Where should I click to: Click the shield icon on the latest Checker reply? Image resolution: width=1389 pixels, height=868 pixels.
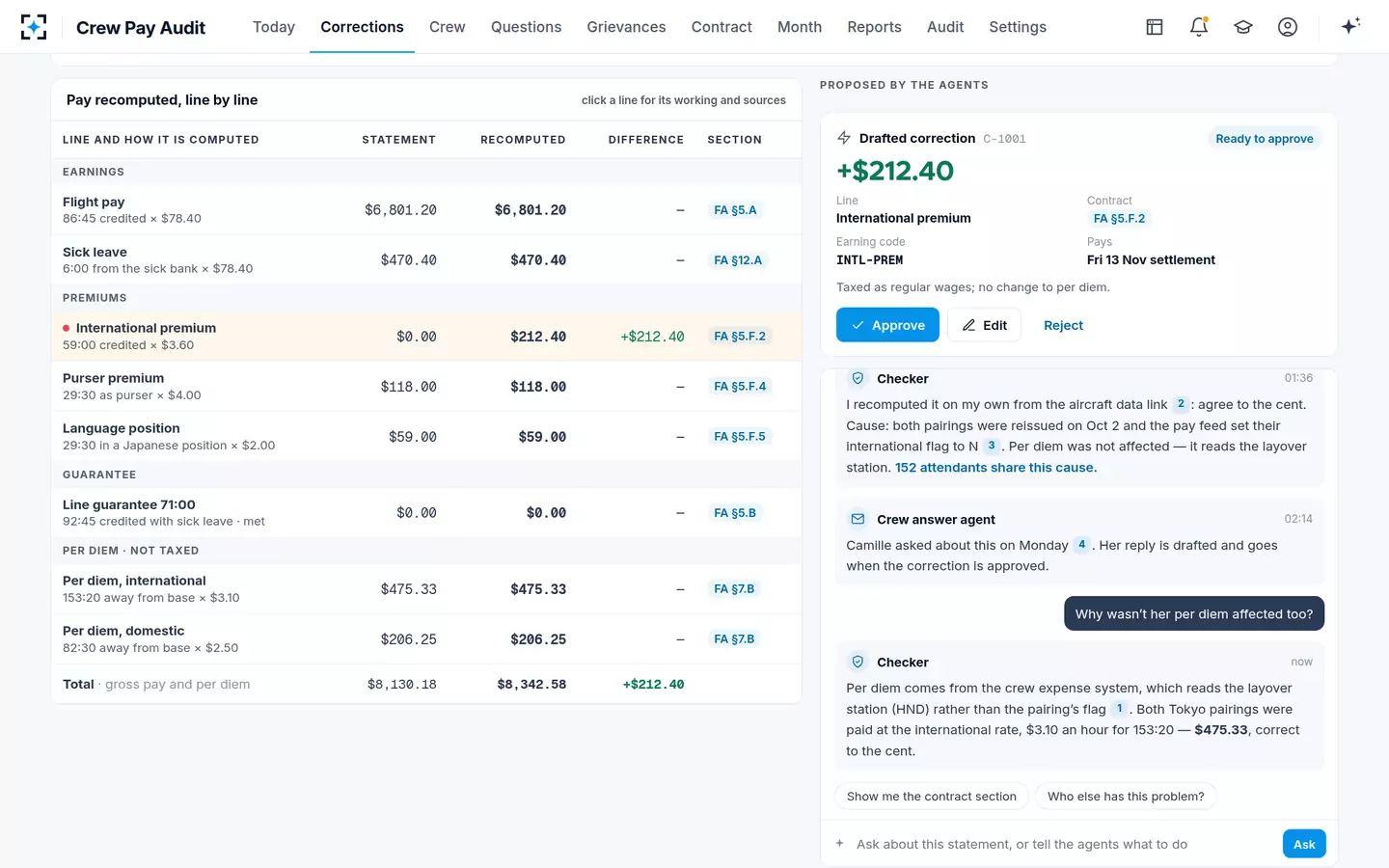[858, 662]
